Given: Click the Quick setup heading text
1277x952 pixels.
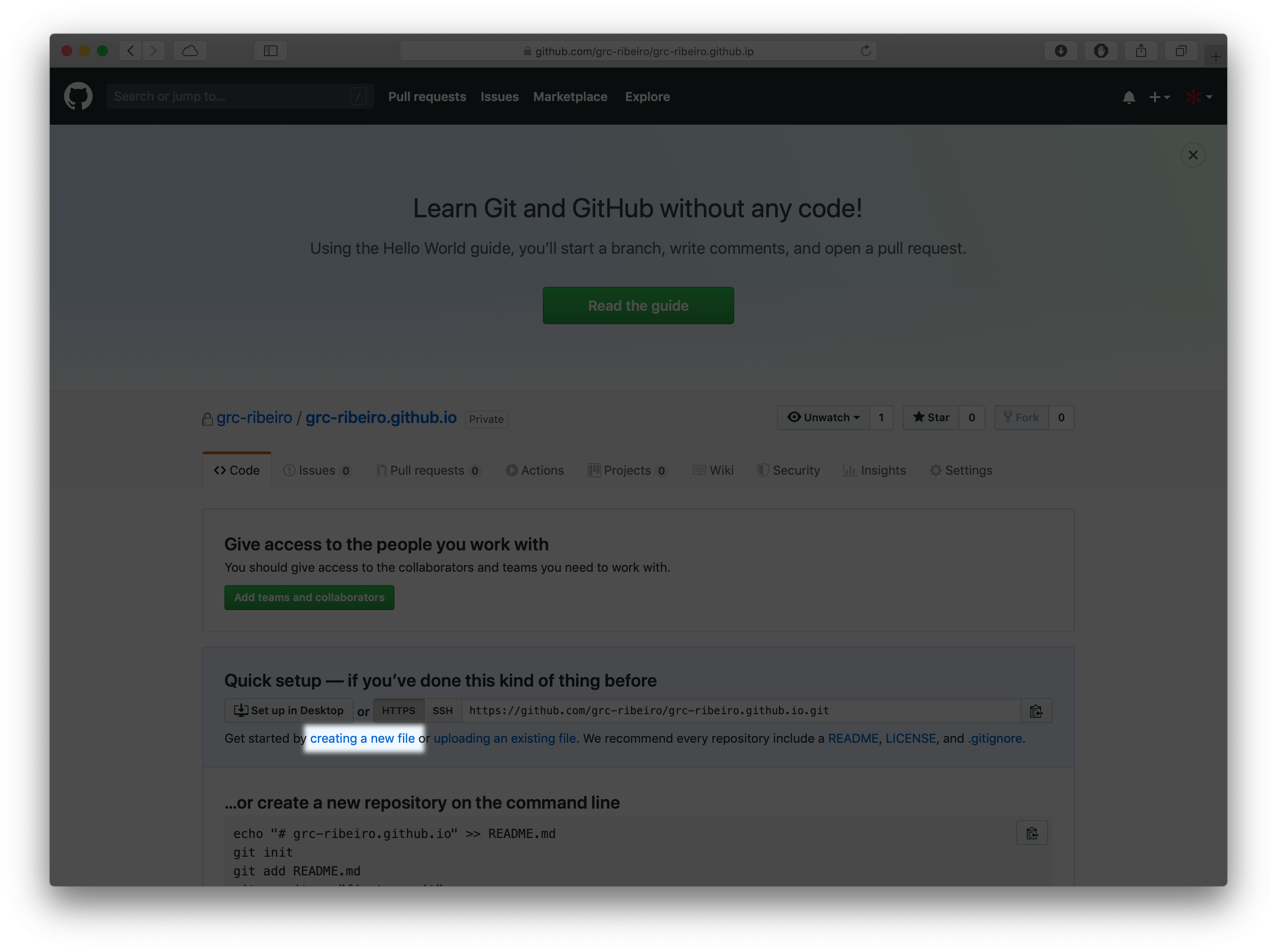Looking at the screenshot, I should [x=440, y=680].
